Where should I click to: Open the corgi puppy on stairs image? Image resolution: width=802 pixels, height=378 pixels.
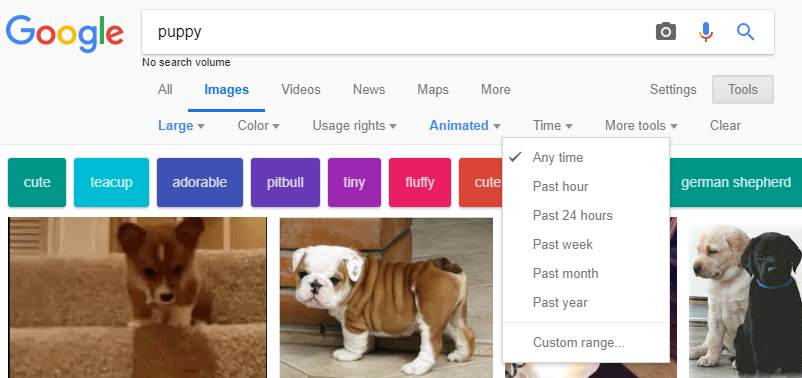(x=138, y=298)
